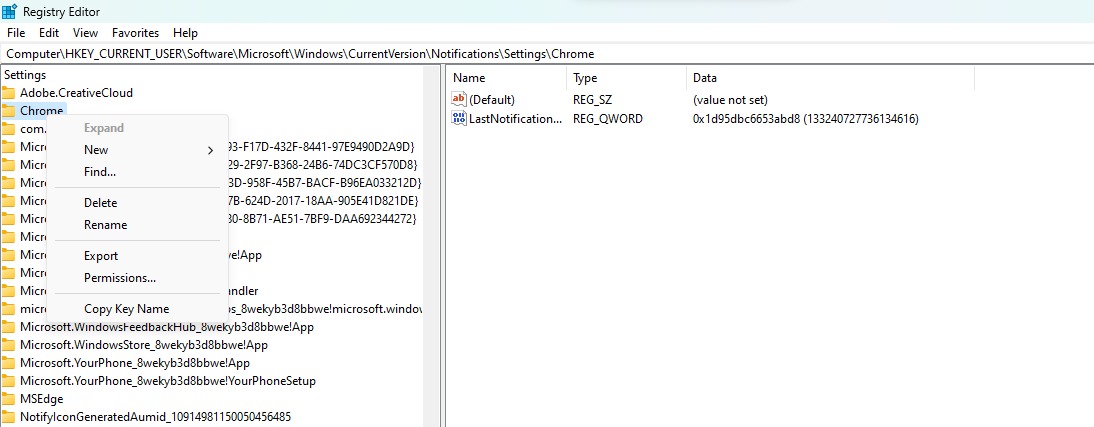Viewport: 1094px width, 427px height.
Task: Select Rename in the context menu
Action: tap(105, 225)
